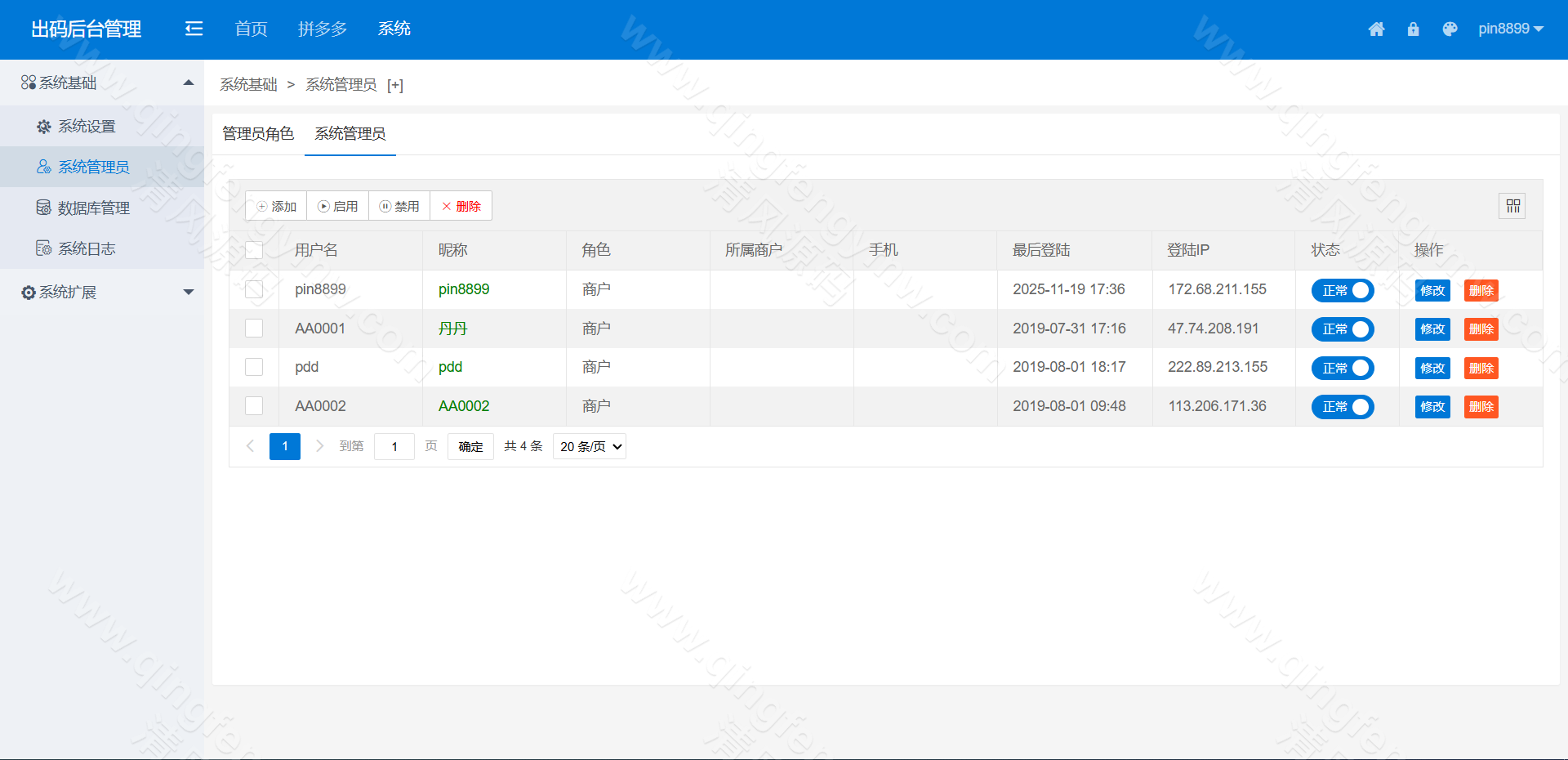This screenshot has width=1568, height=760.
Task: Toggle the status switch for AA0001
Action: 1342,329
